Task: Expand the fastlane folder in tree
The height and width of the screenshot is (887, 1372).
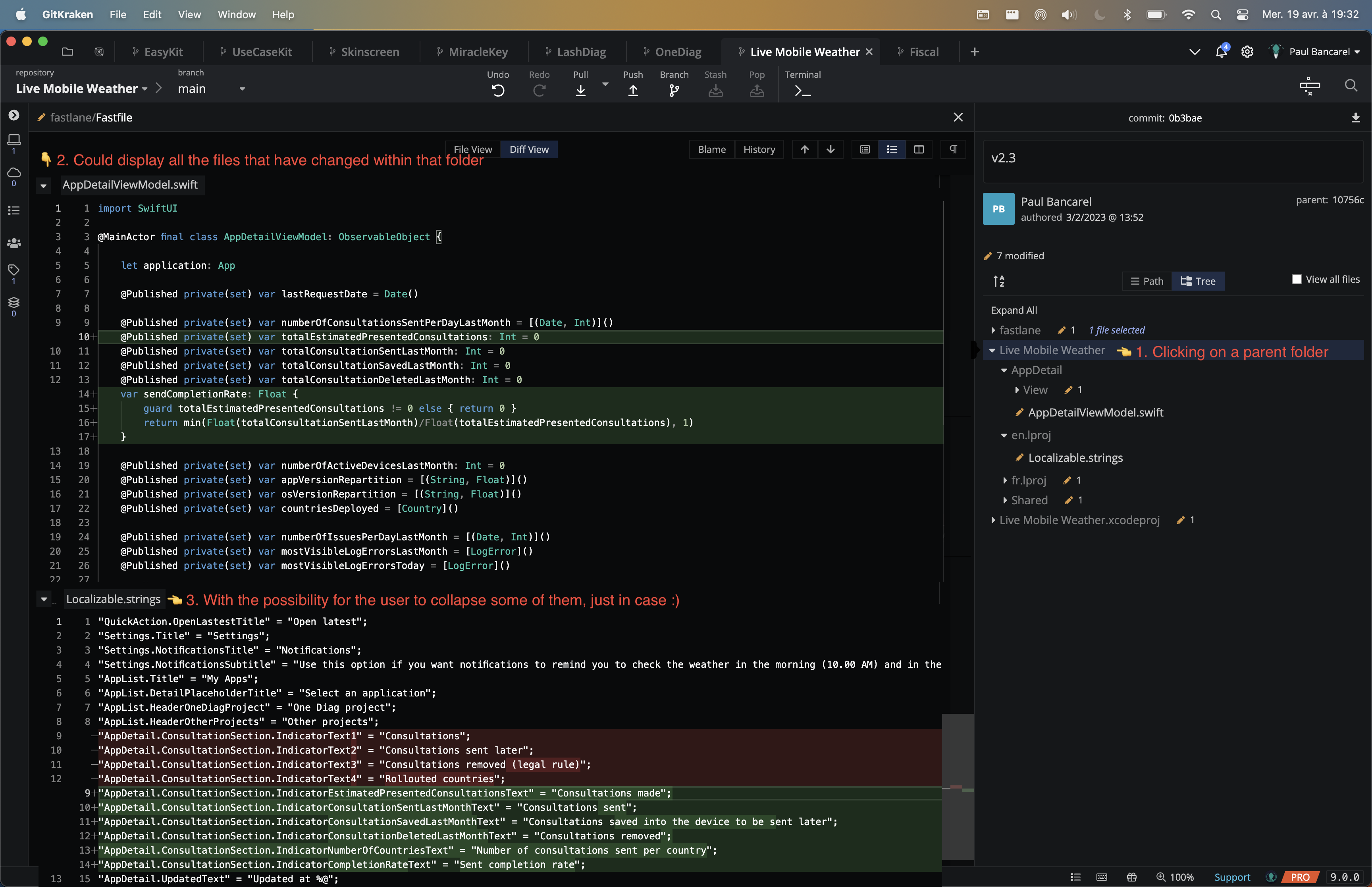Action: tap(993, 330)
